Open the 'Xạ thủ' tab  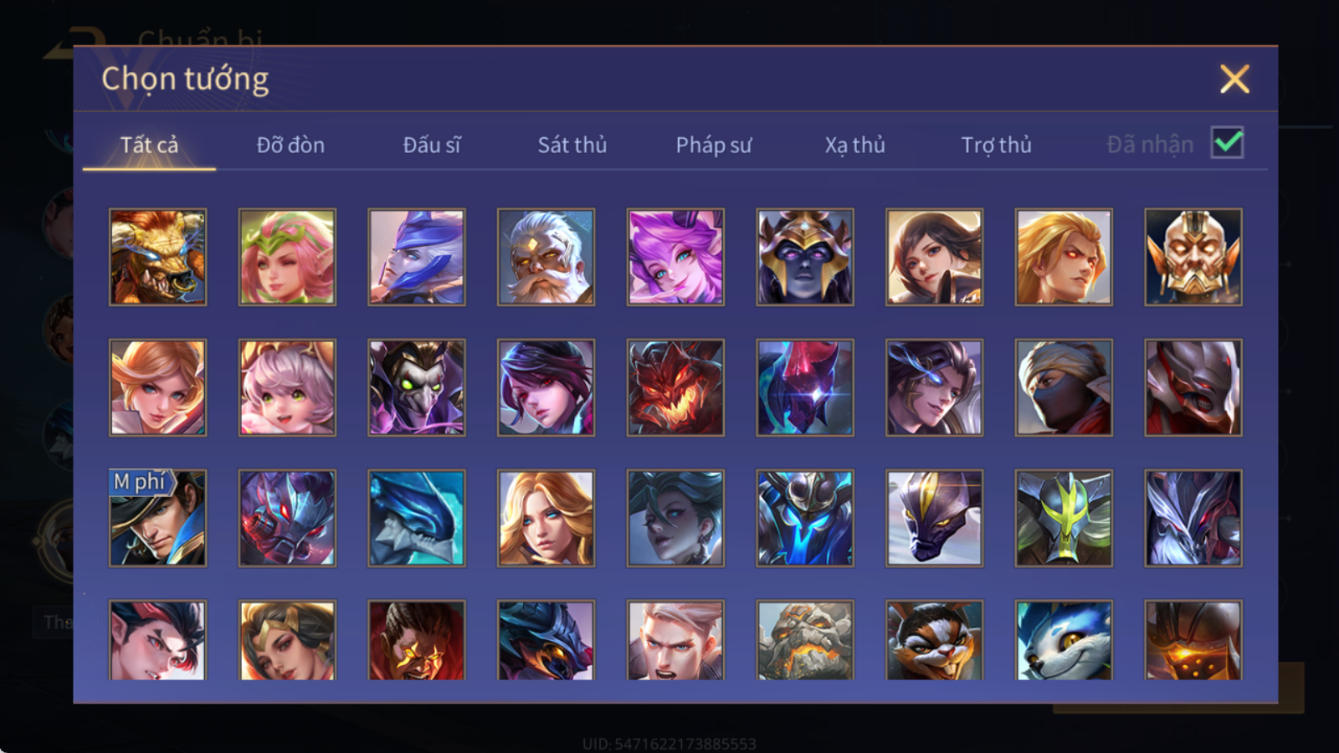[855, 145]
